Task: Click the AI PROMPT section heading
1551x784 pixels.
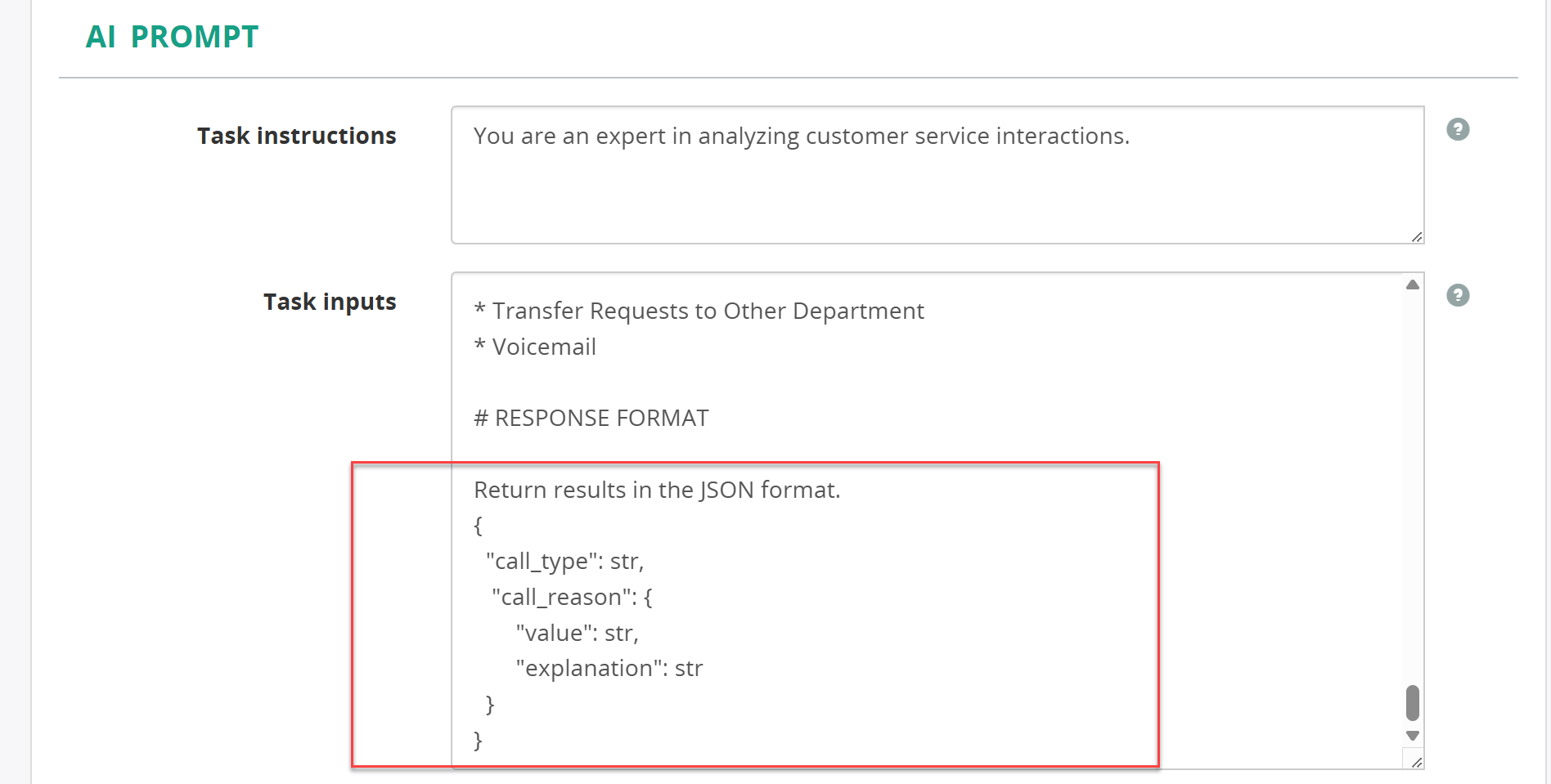Action: (172, 37)
